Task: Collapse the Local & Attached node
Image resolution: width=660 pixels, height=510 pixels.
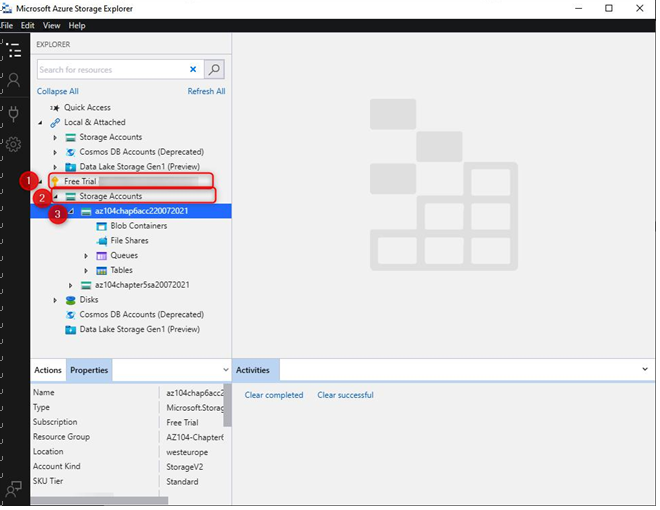Action: click(x=40, y=123)
